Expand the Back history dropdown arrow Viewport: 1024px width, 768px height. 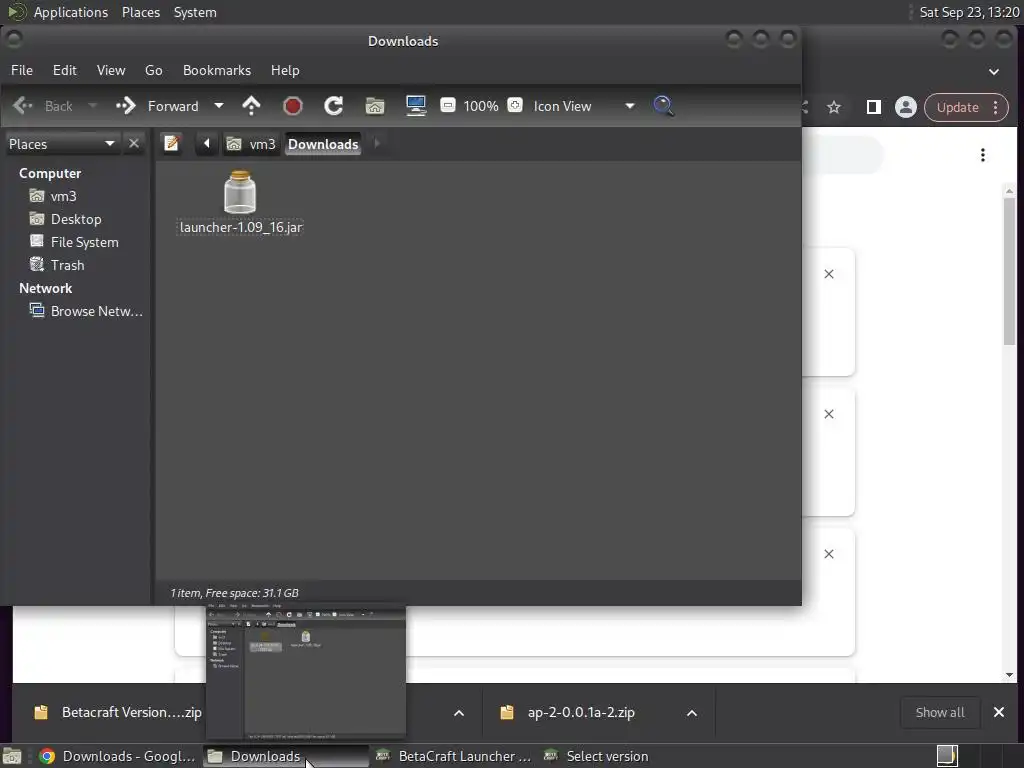click(x=92, y=106)
